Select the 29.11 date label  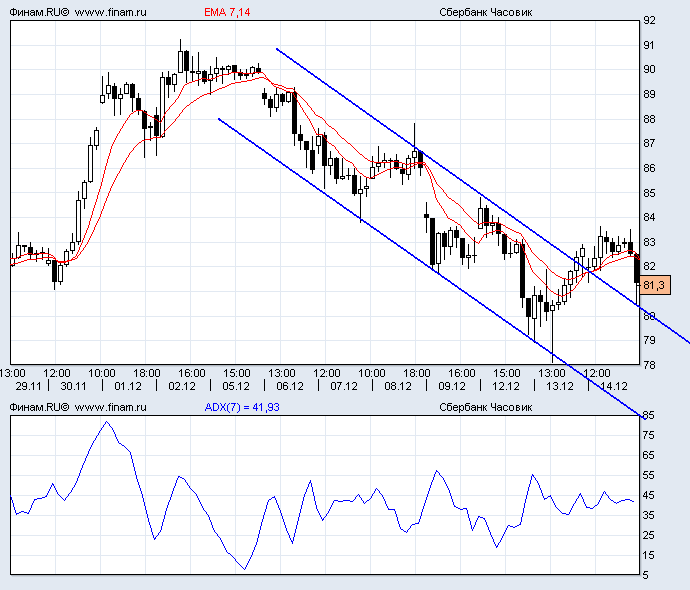pyautogui.click(x=28, y=386)
